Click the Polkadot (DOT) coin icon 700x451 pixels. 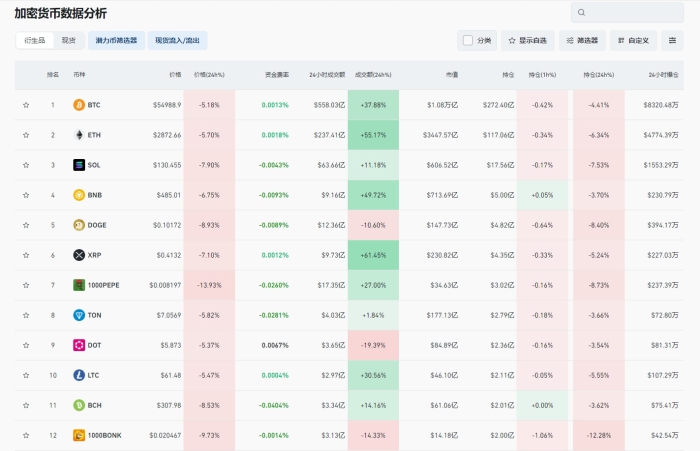[x=79, y=345]
